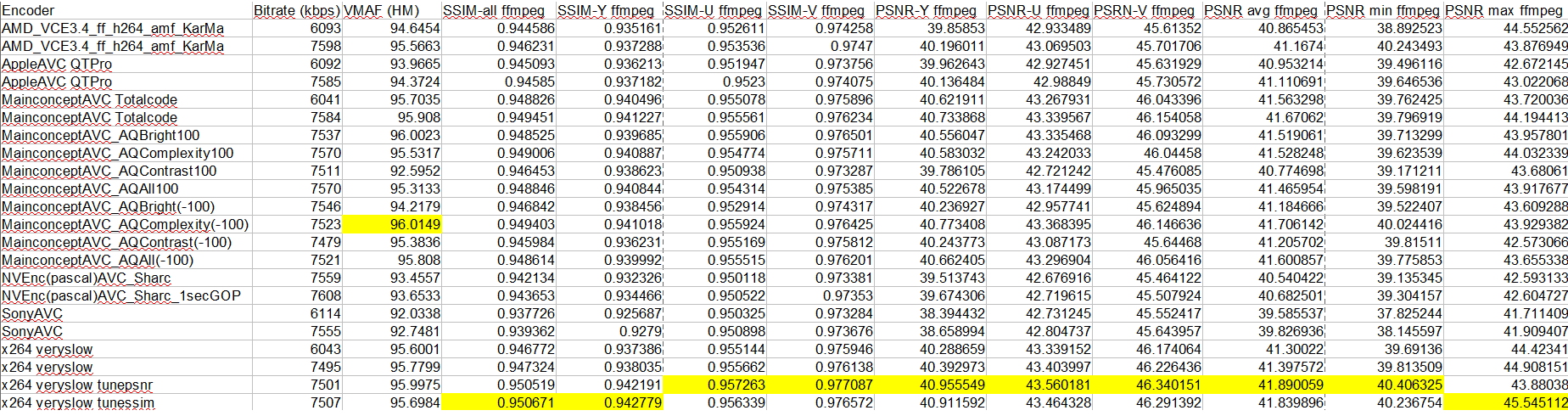1568x416 pixels.
Task: Click the PSNR avg ffmpeg header
Action: 1263,10
